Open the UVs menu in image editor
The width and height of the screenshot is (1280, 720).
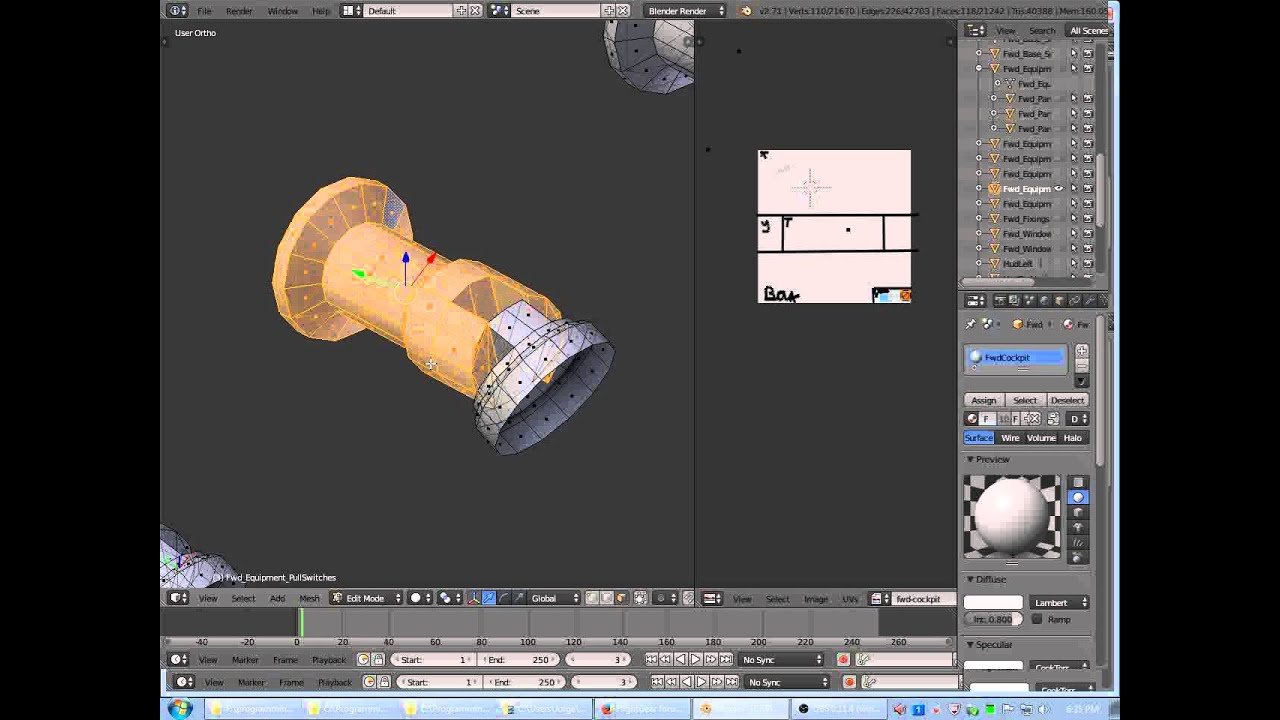coord(850,599)
